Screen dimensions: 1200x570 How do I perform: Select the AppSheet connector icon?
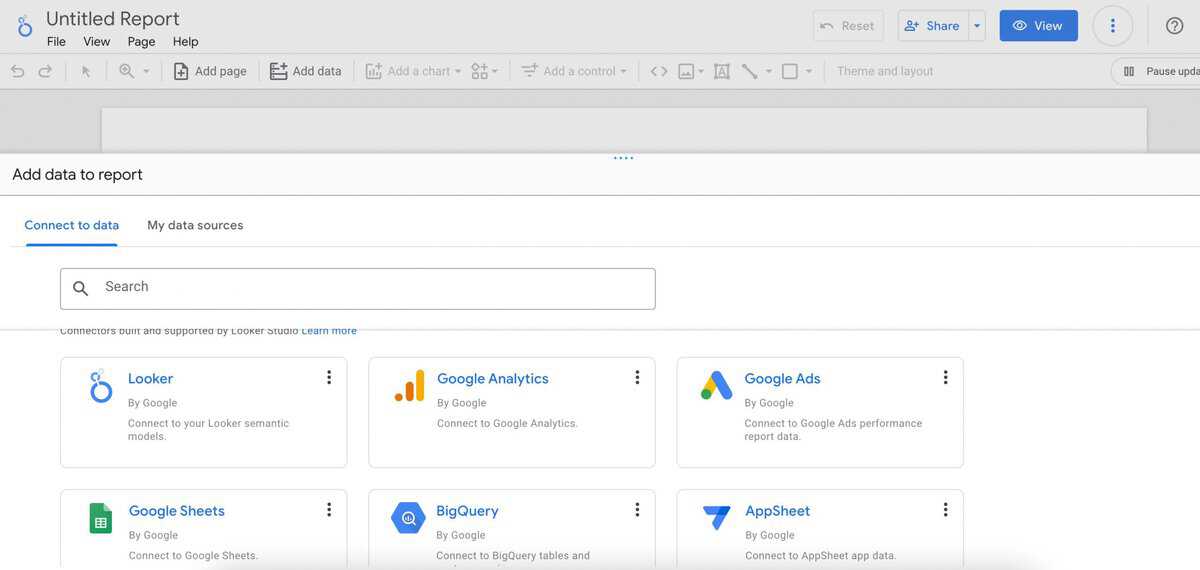coord(717,518)
